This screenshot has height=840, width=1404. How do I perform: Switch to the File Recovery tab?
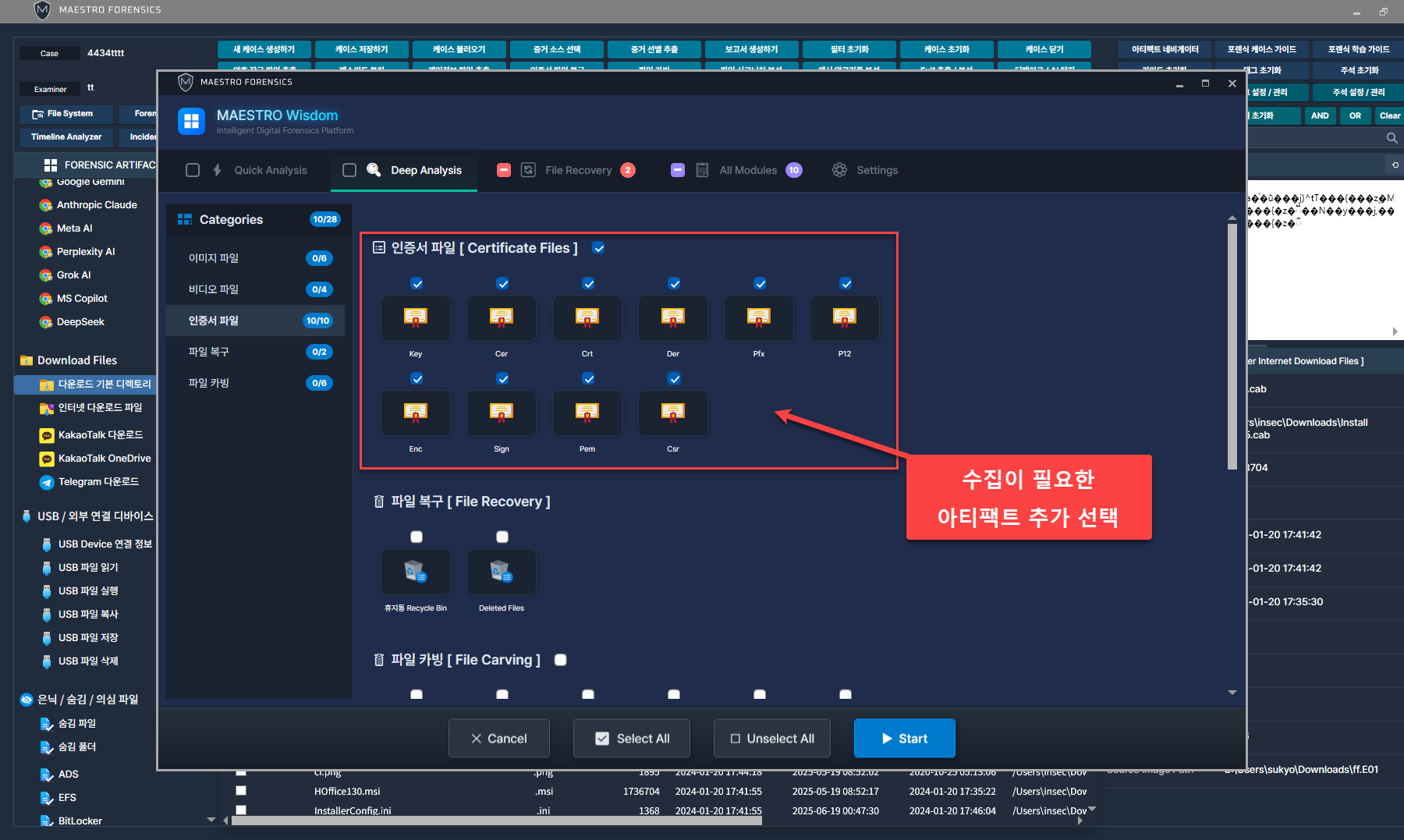[578, 170]
